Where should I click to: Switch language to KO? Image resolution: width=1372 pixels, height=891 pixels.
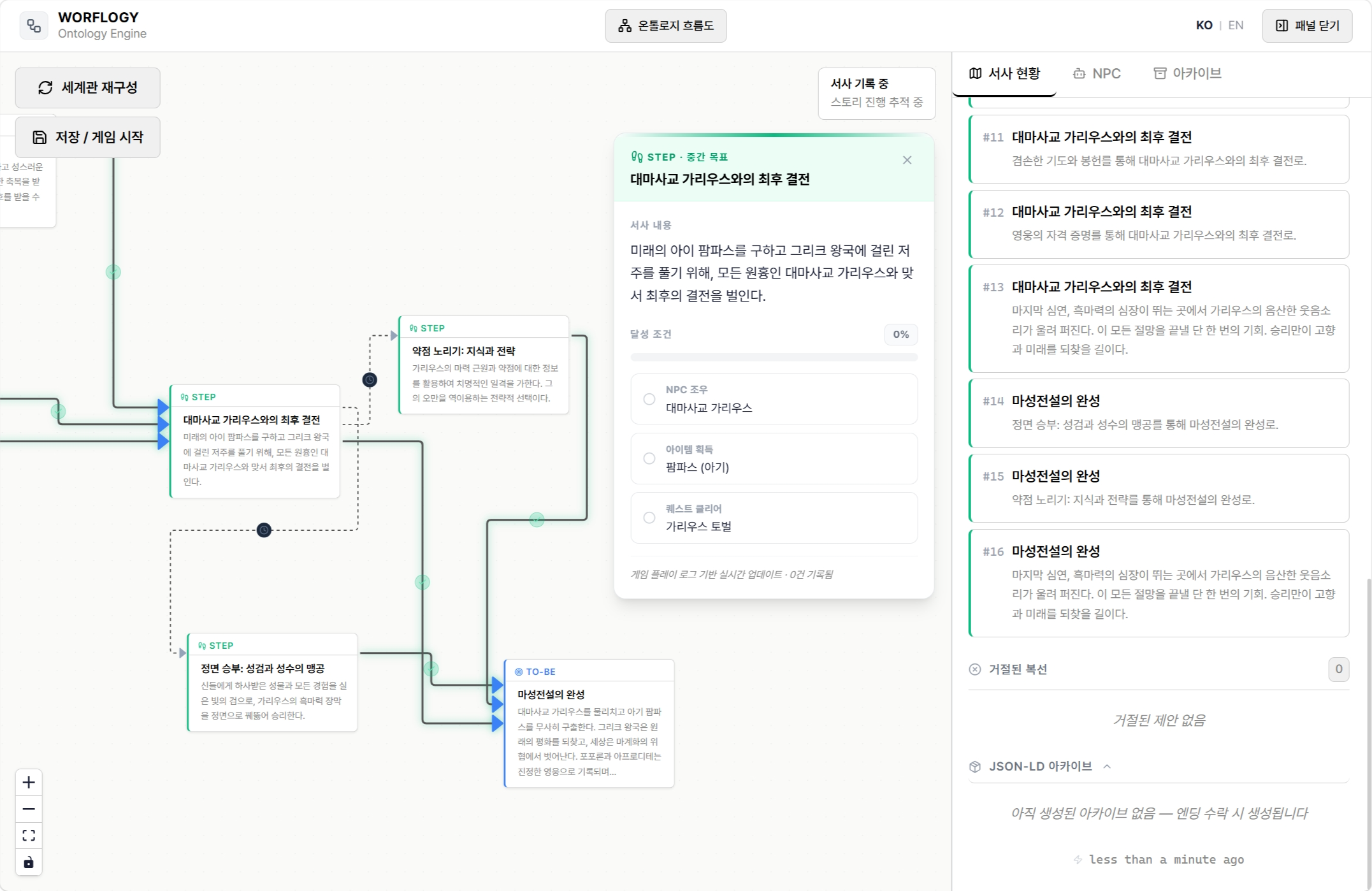1204,25
